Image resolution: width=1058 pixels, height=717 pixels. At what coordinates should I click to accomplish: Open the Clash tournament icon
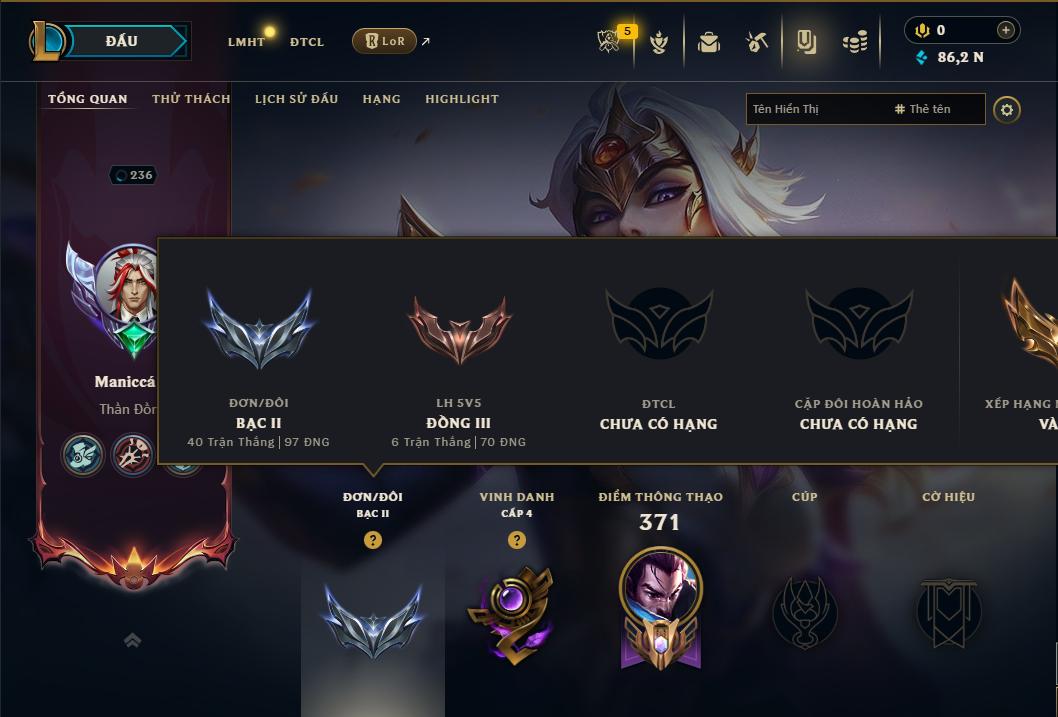(659, 42)
